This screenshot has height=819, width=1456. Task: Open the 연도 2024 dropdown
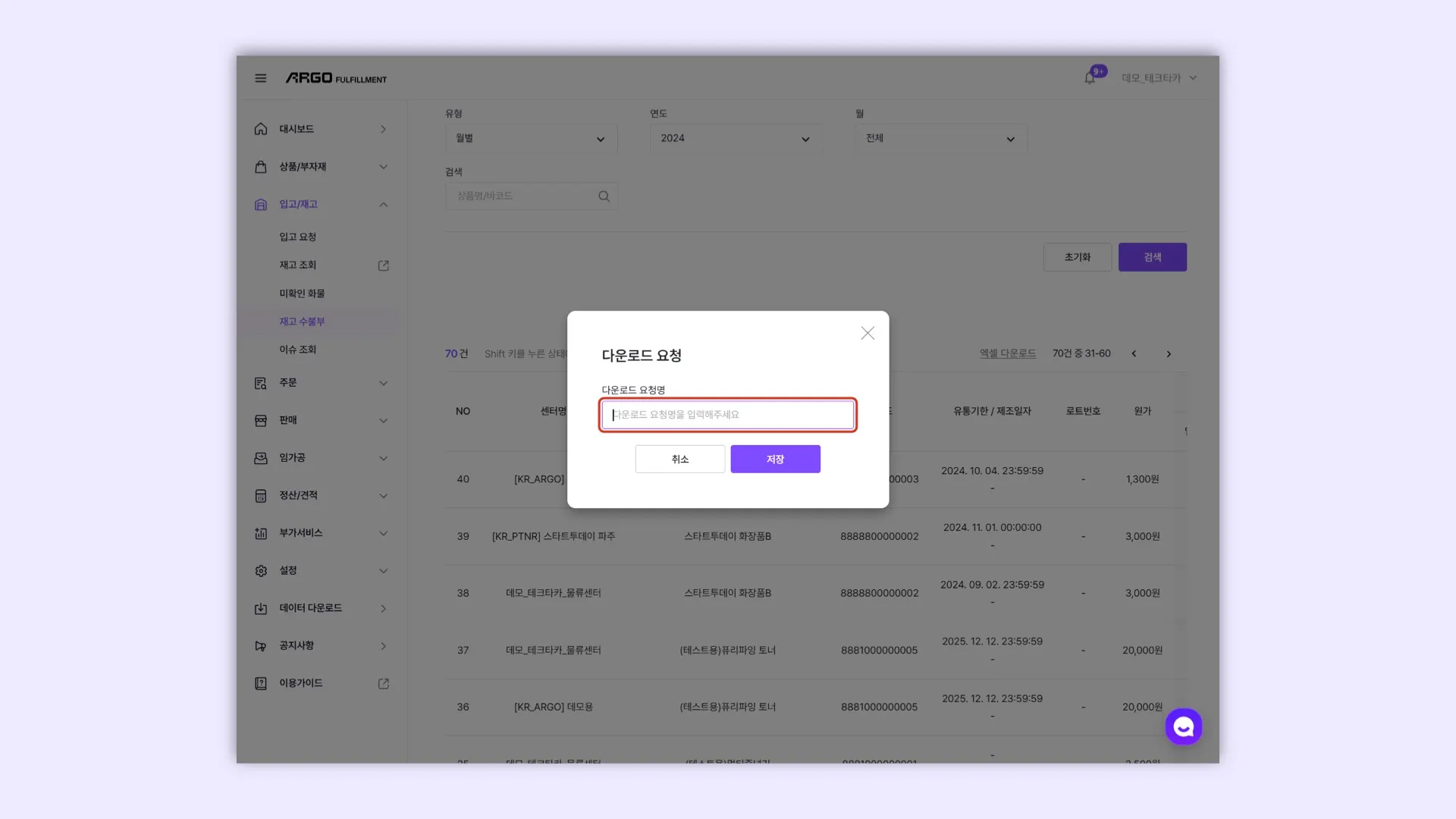pyautogui.click(x=735, y=139)
